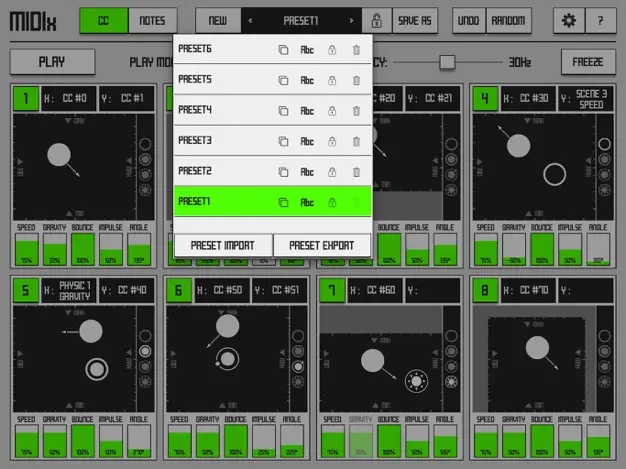This screenshot has height=469, width=626.
Task: Set pad 8 ANGLE slider value
Action: pos(598,441)
